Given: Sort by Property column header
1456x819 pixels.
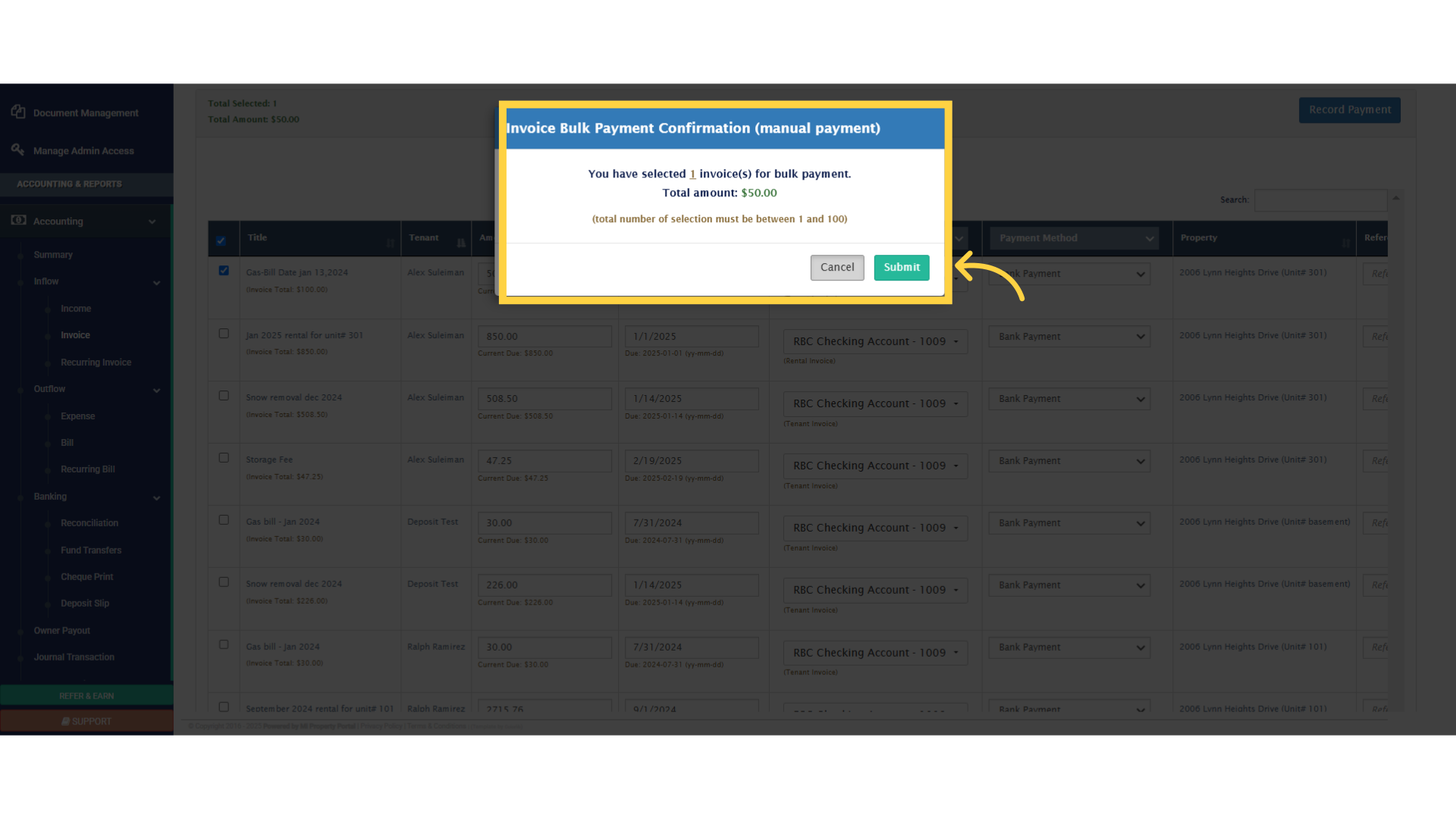Looking at the screenshot, I should point(1264,238).
